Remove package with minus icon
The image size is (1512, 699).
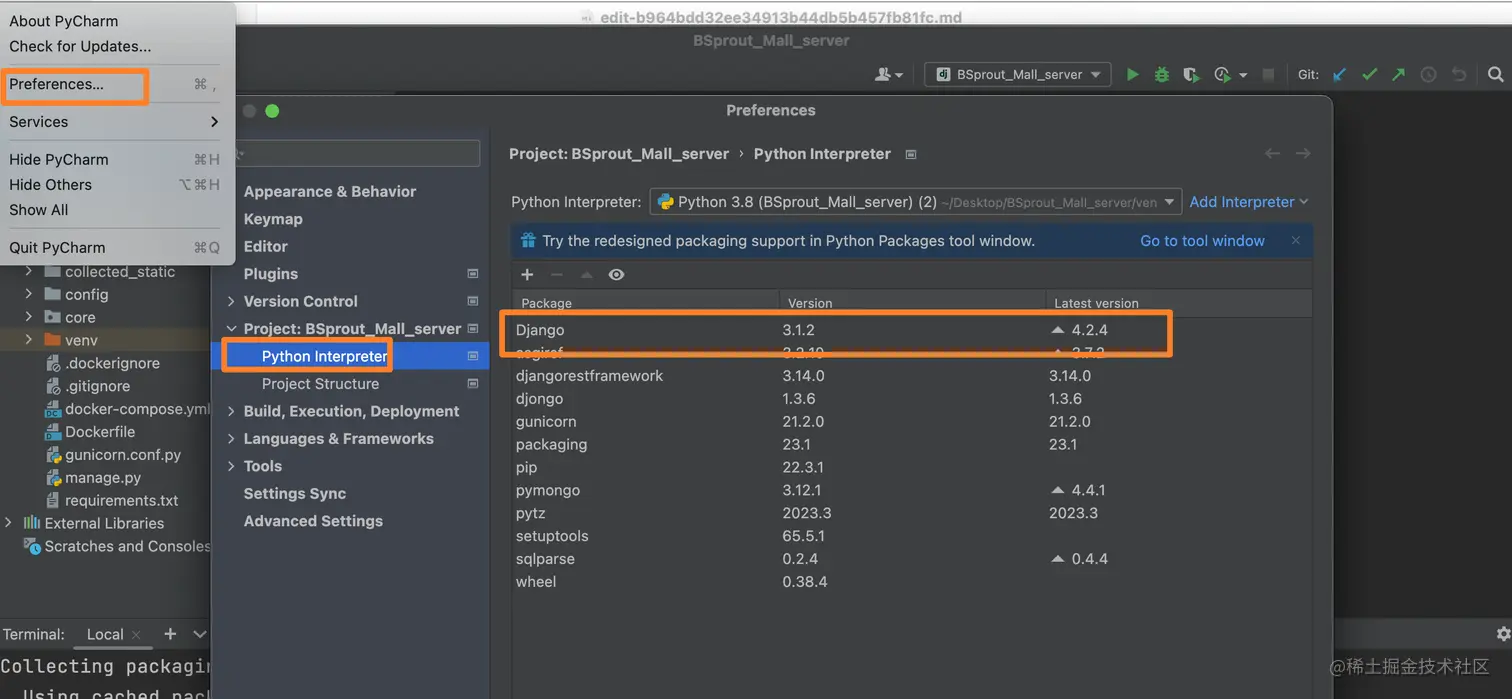[557, 275]
